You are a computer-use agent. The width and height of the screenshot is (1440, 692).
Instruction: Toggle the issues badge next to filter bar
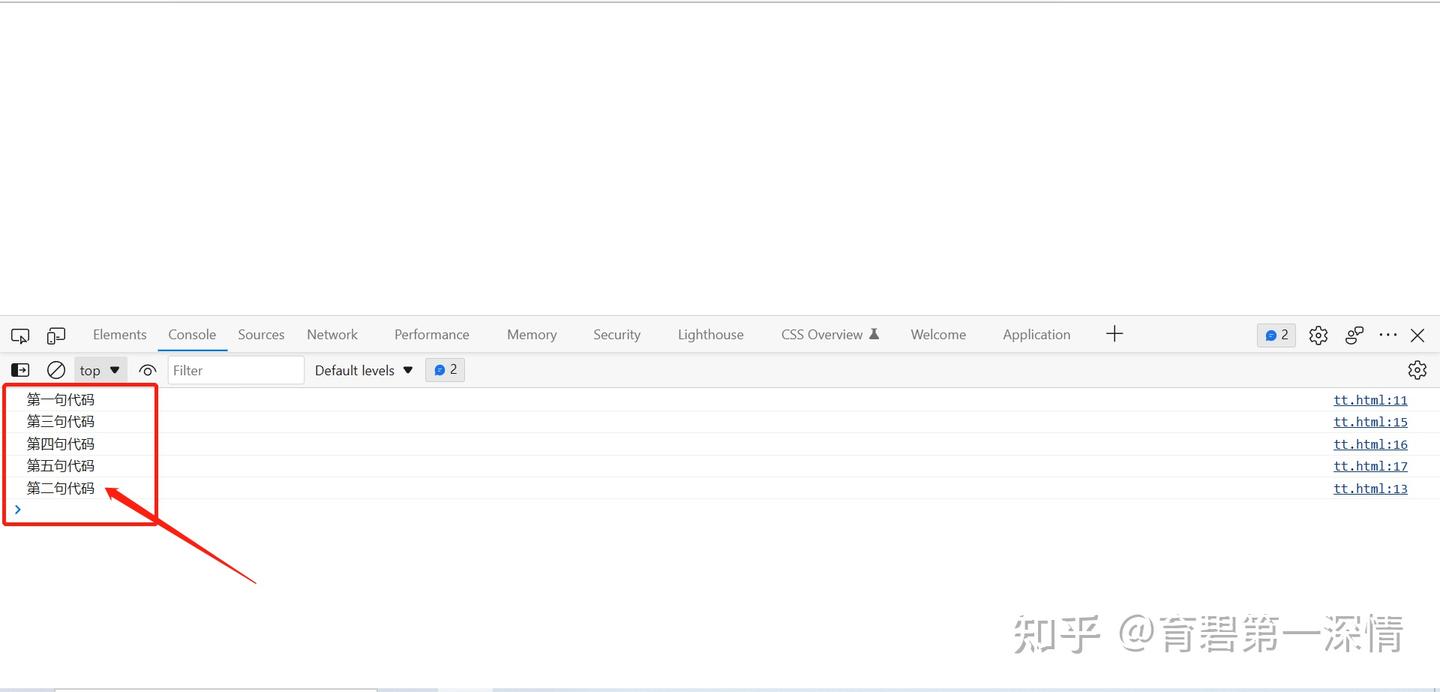[x=445, y=369]
